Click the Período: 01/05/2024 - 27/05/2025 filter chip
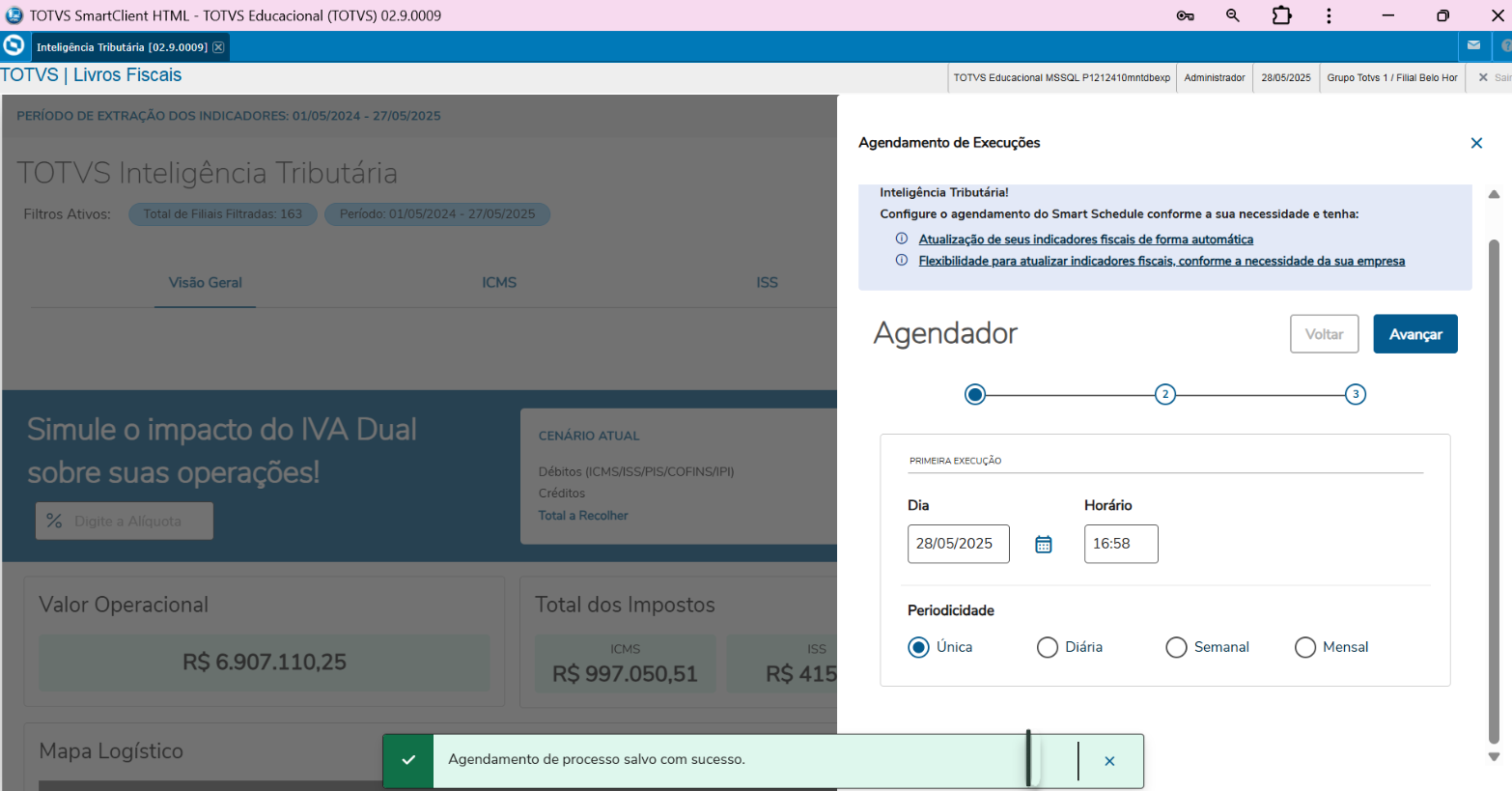 click(x=437, y=214)
